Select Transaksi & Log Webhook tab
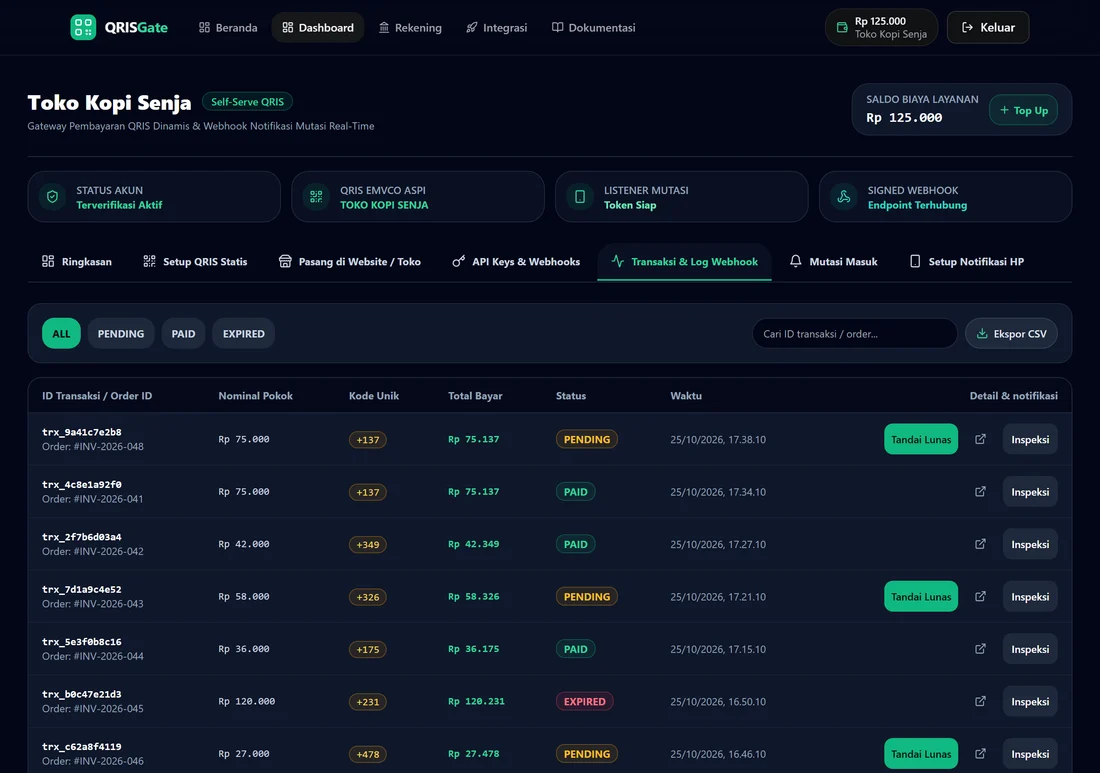This screenshot has width=1100, height=773. 684,262
